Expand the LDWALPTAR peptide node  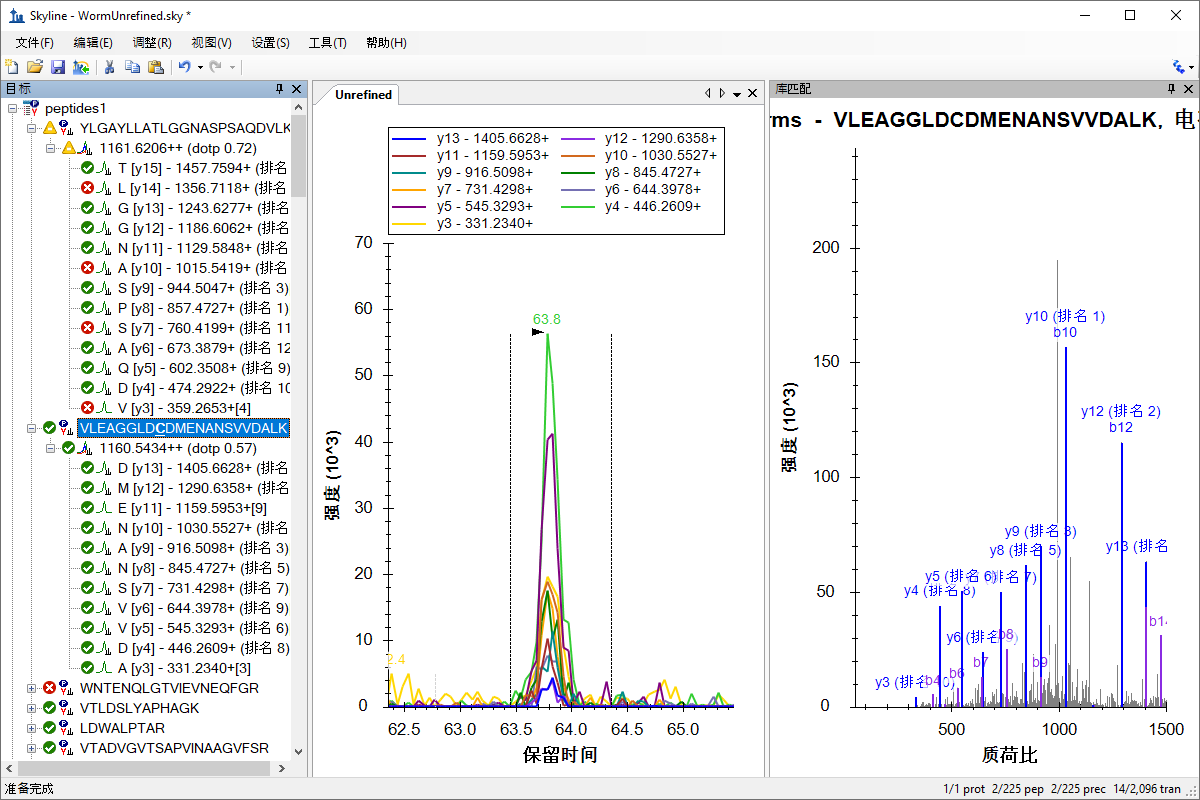[x=31, y=728]
